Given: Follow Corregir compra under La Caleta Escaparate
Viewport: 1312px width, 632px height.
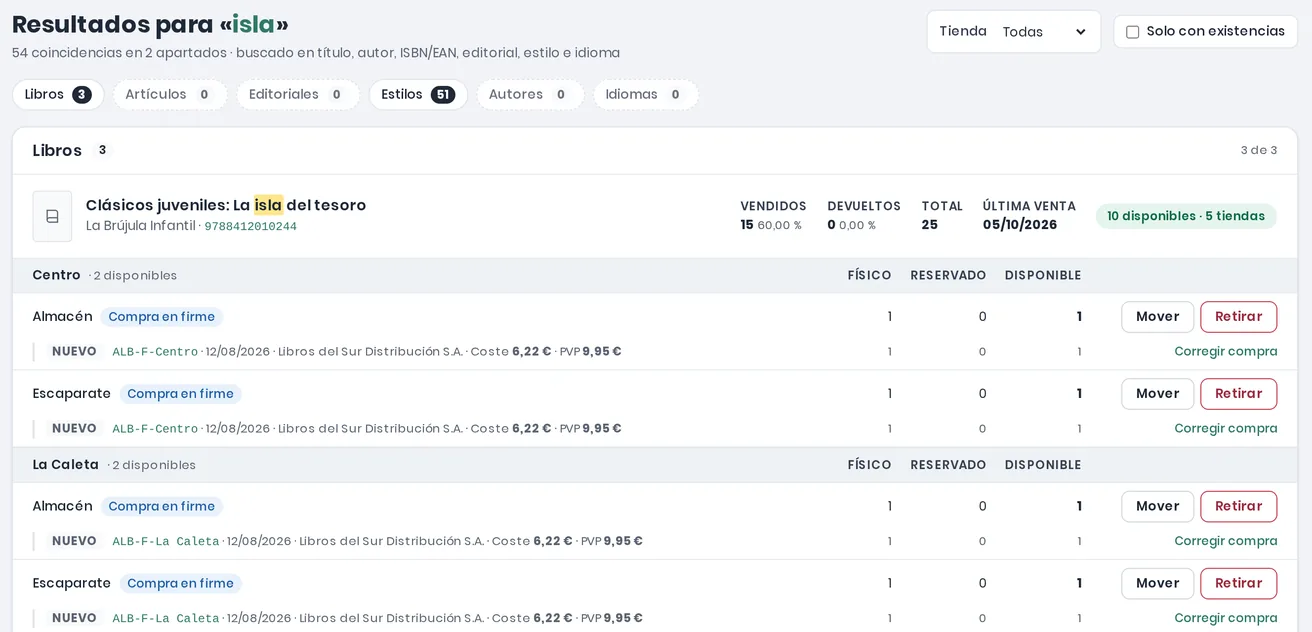Looking at the screenshot, I should pyautogui.click(x=1225, y=618).
